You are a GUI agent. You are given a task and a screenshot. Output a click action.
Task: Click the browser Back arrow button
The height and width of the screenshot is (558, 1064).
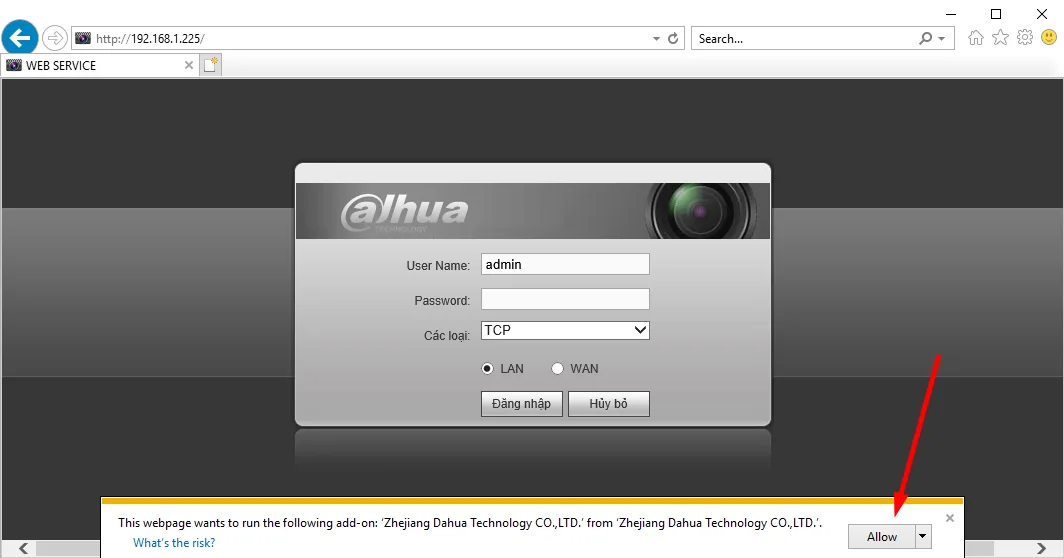click(x=20, y=37)
